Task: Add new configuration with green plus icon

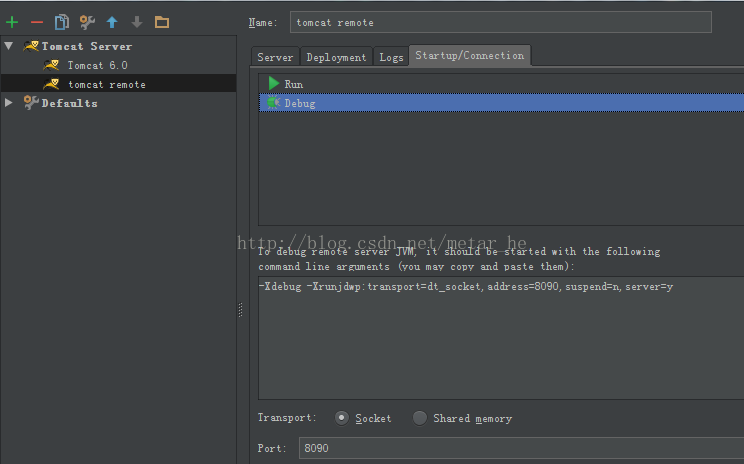Action: pos(12,22)
